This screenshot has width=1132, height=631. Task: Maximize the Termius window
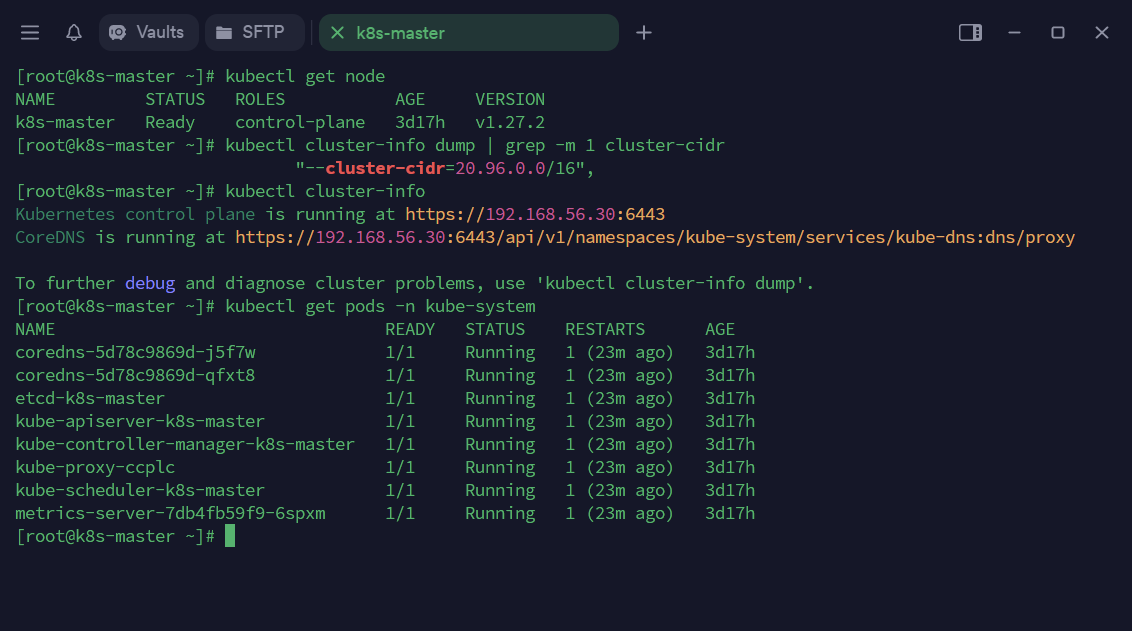(x=1058, y=33)
